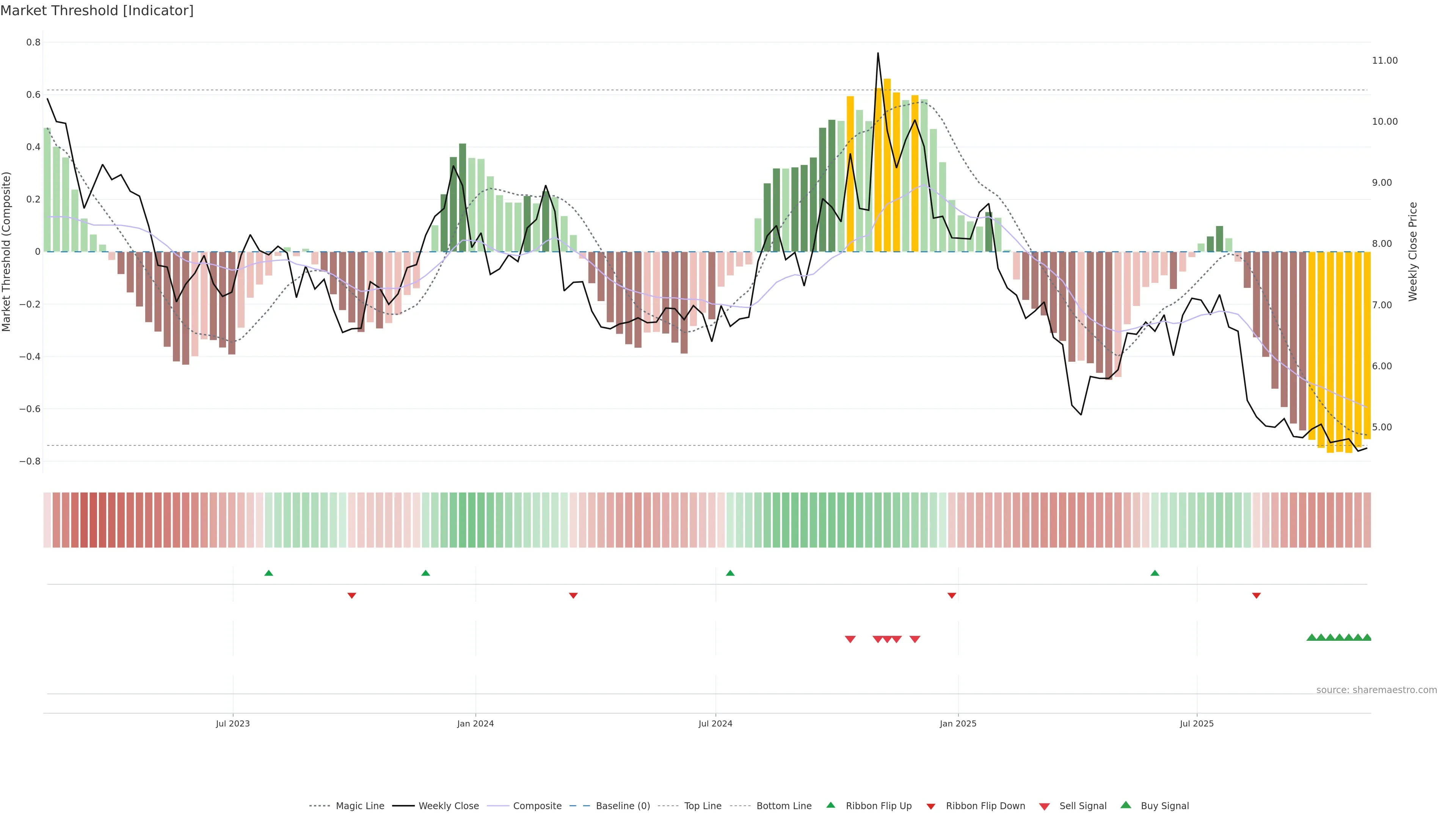Click Ribbon Flip Down marker between Jan and Jul 2024
Screen dimensions: 1456x819
[573, 596]
